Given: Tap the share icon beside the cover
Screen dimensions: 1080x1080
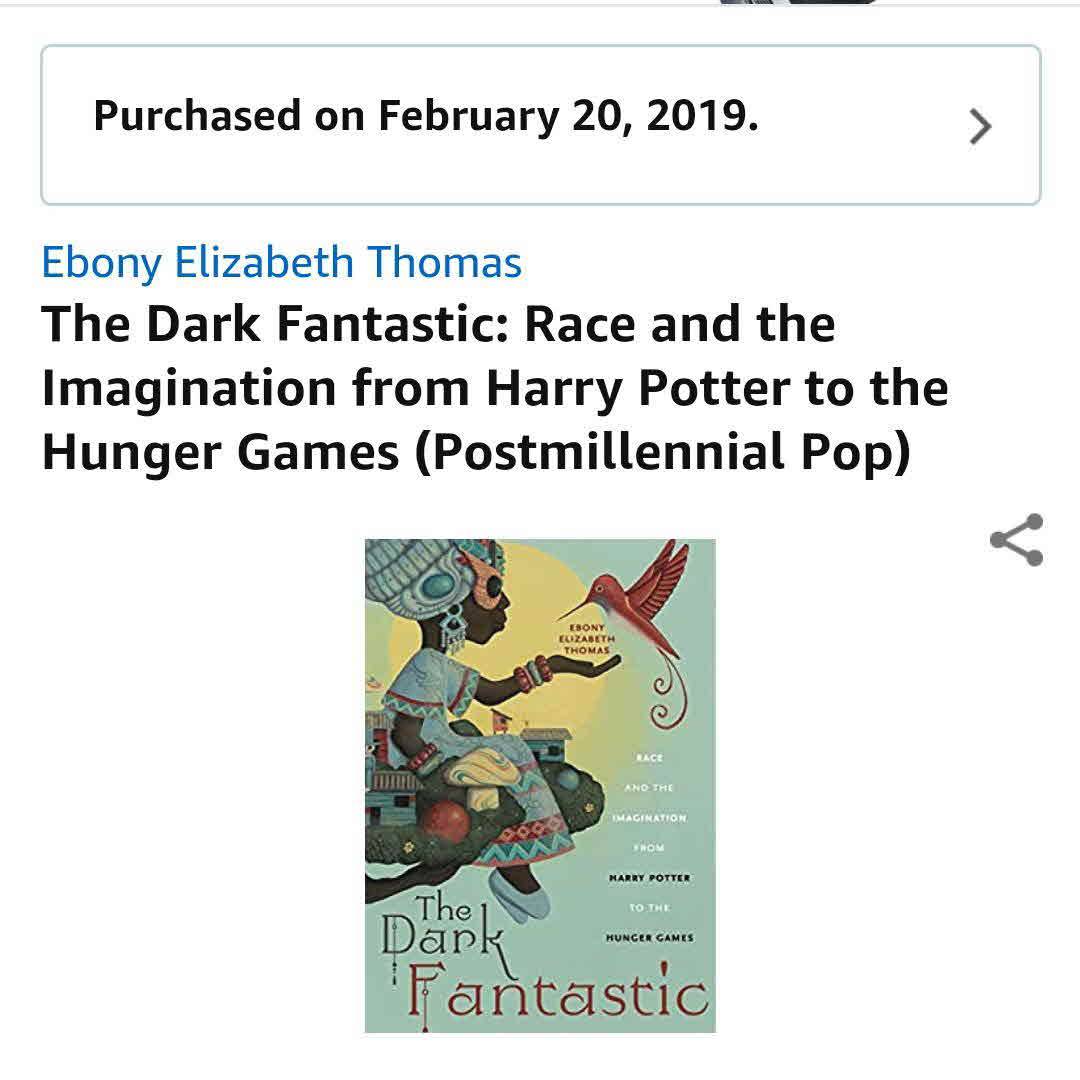Looking at the screenshot, I should coord(1017,540).
